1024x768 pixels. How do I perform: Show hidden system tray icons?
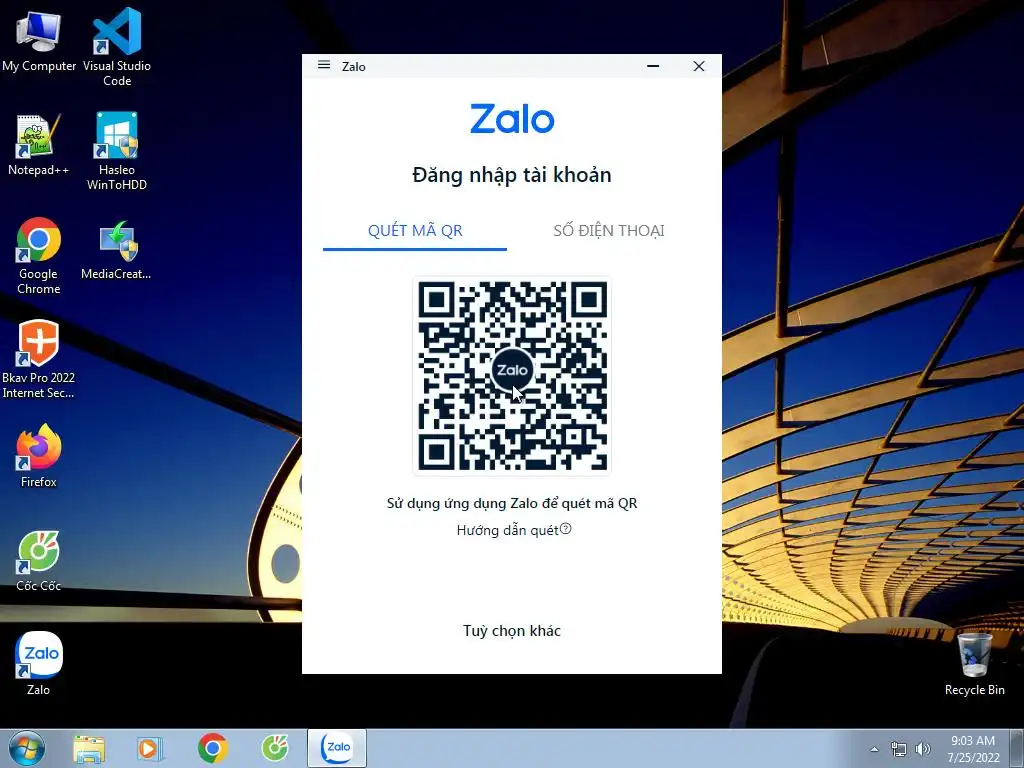(x=874, y=749)
